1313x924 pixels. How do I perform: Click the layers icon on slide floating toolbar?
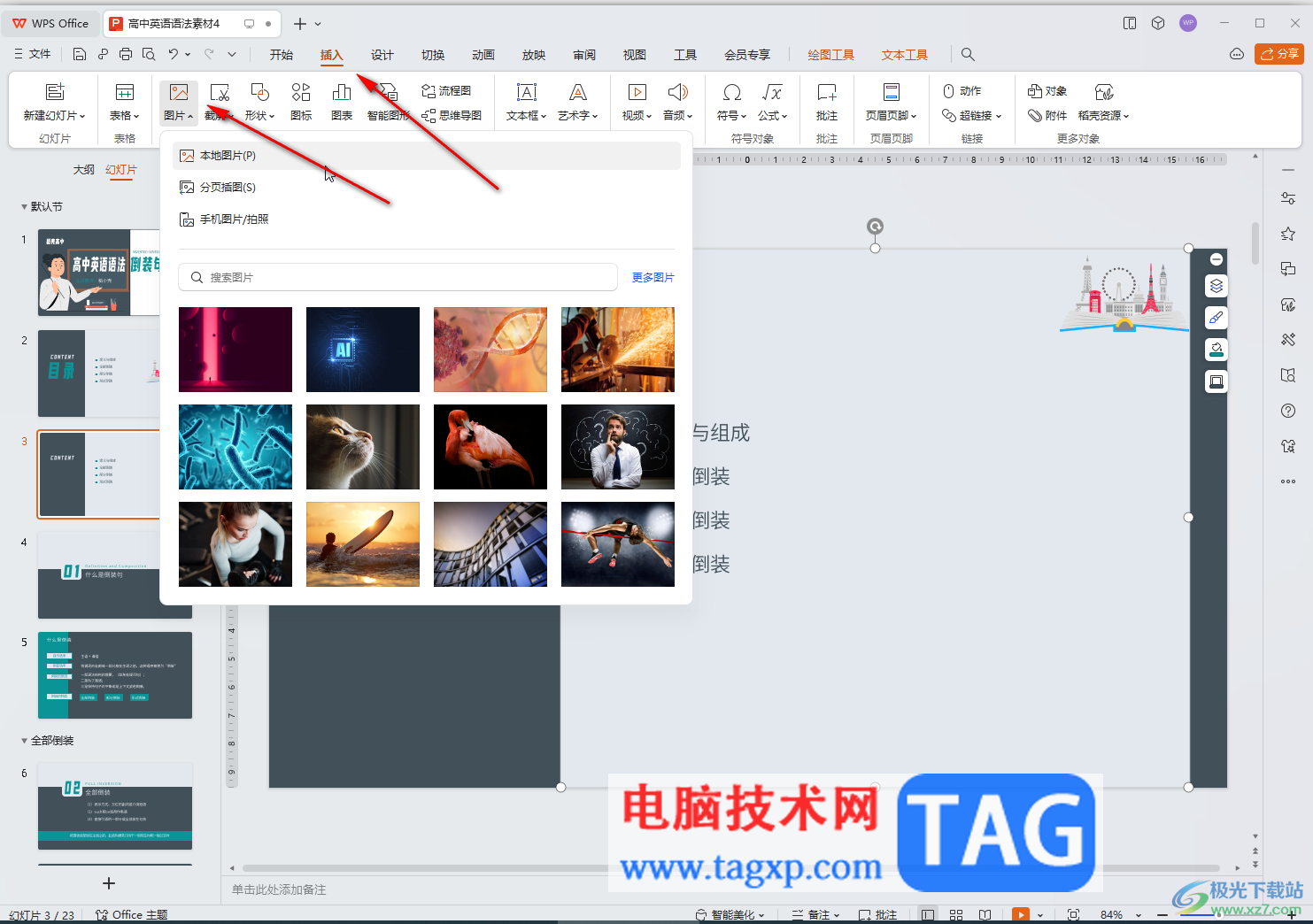click(x=1216, y=286)
